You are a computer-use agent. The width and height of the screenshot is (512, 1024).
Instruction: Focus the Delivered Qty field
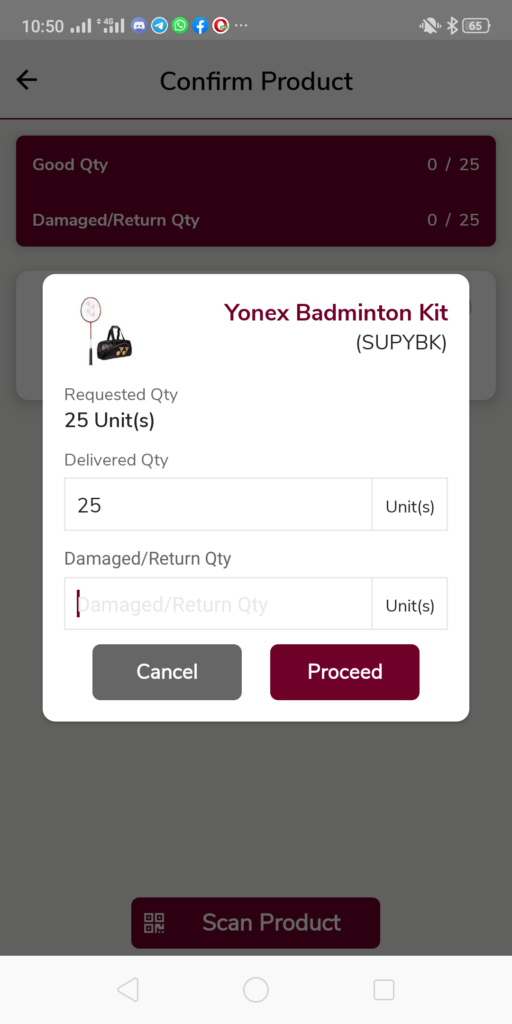[x=218, y=505]
